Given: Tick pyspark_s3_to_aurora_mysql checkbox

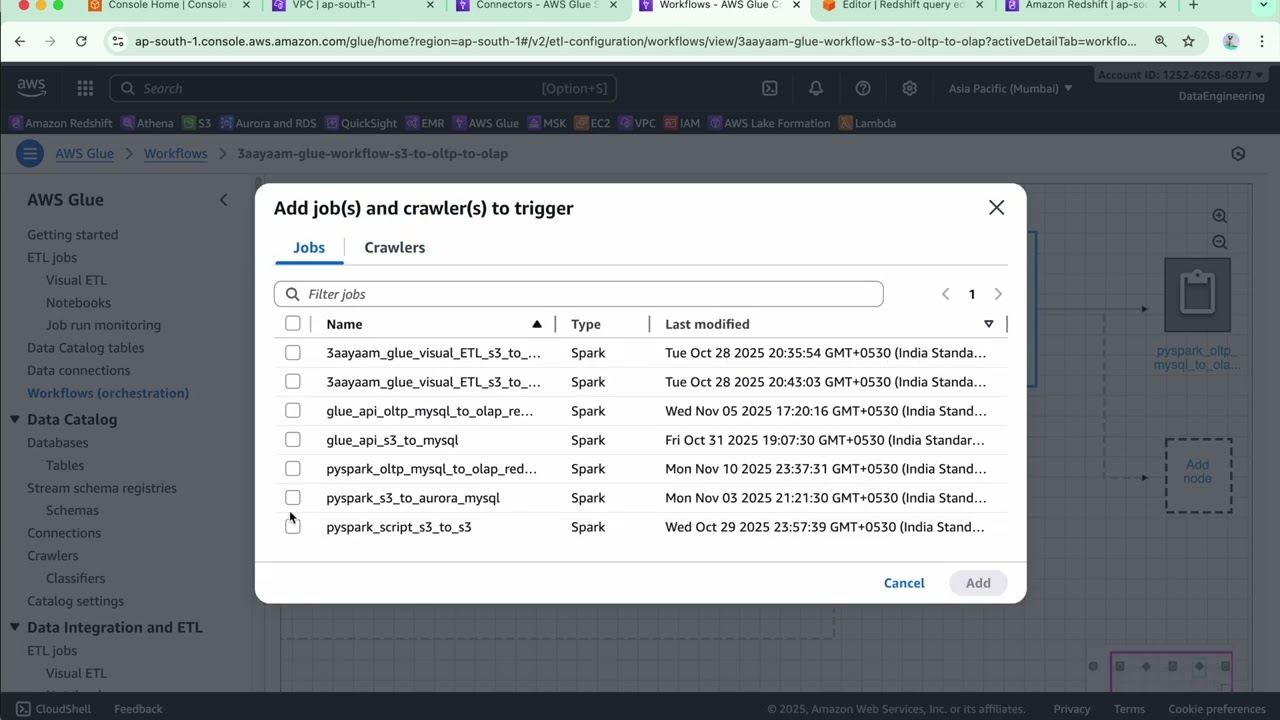Looking at the screenshot, I should [292, 497].
